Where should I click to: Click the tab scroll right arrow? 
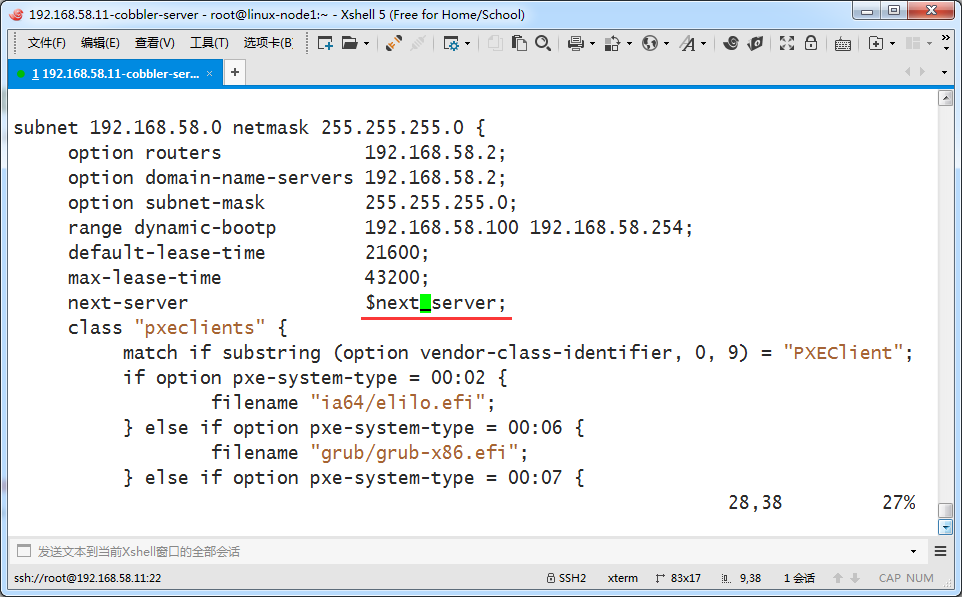tap(922, 72)
